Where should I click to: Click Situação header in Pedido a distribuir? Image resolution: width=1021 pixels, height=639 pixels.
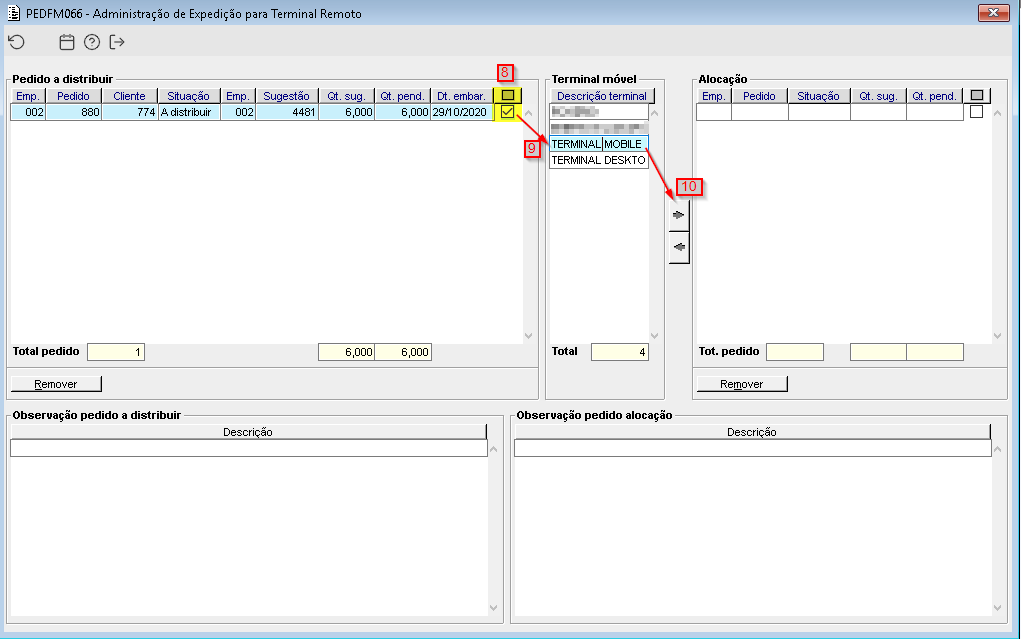pos(188,96)
